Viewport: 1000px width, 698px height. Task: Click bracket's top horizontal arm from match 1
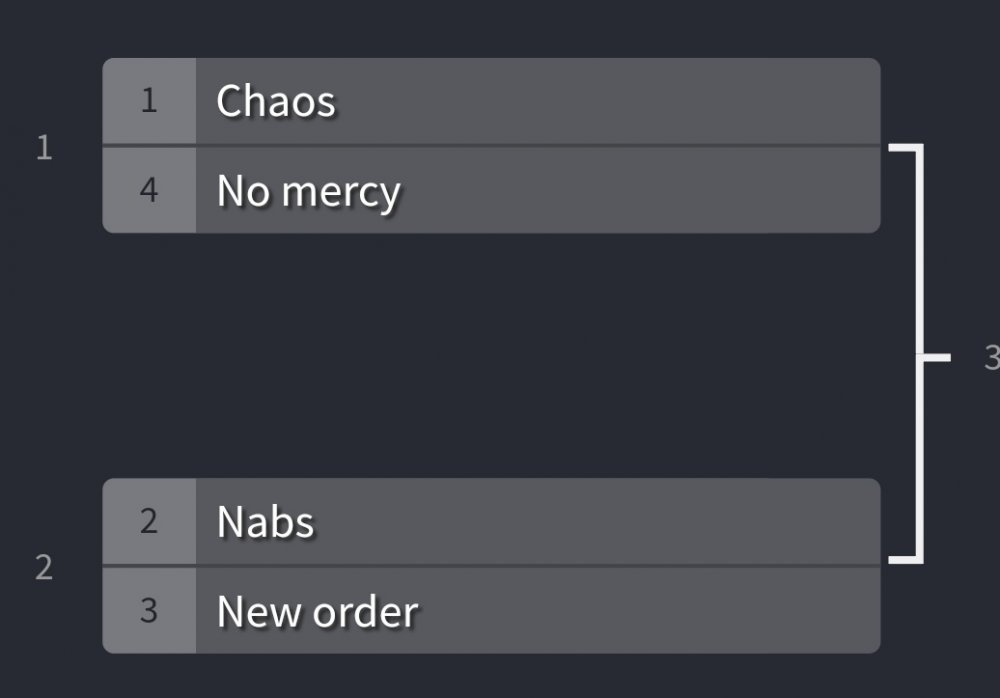pos(903,148)
